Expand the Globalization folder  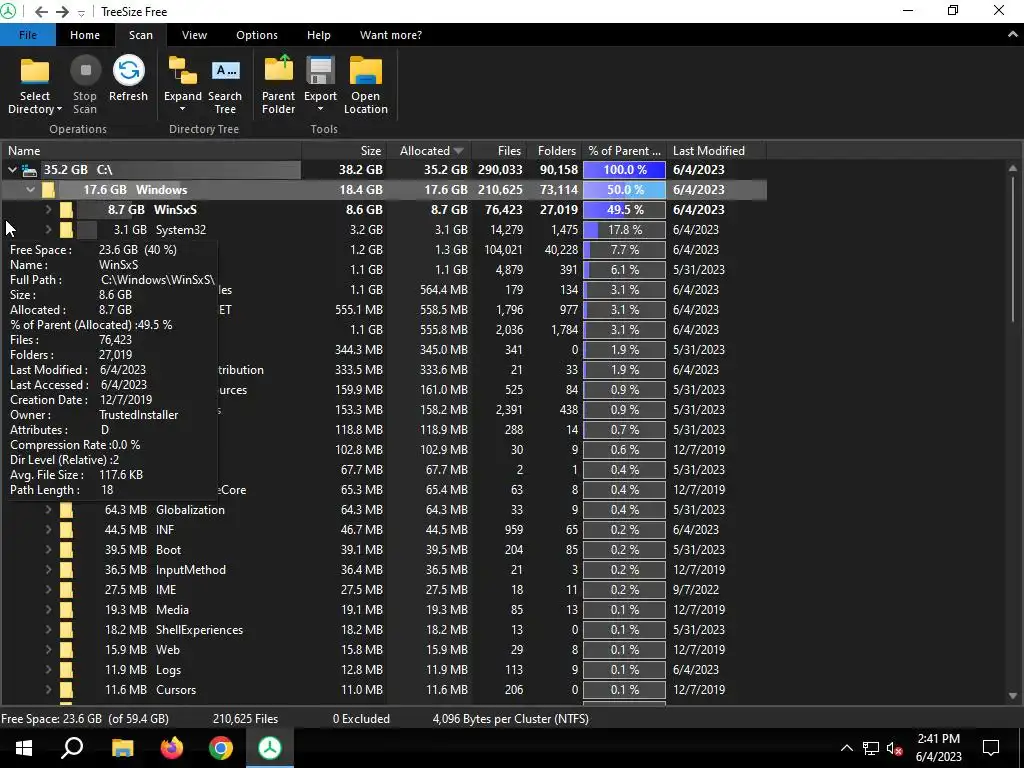point(48,510)
